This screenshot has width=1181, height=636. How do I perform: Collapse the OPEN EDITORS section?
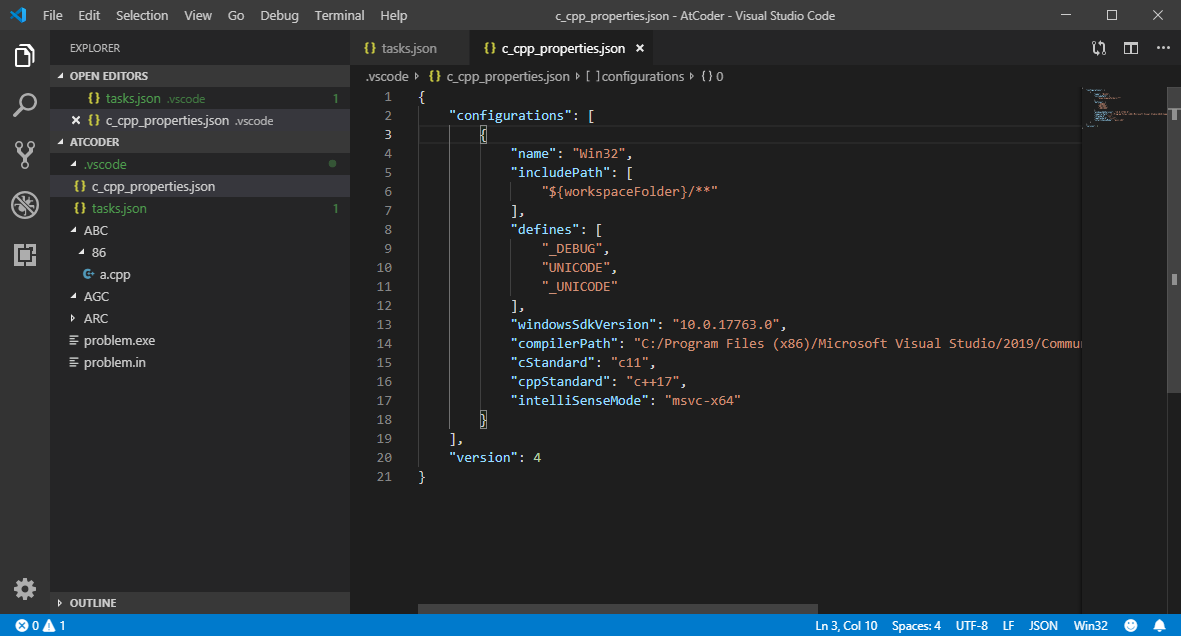(x=108, y=76)
